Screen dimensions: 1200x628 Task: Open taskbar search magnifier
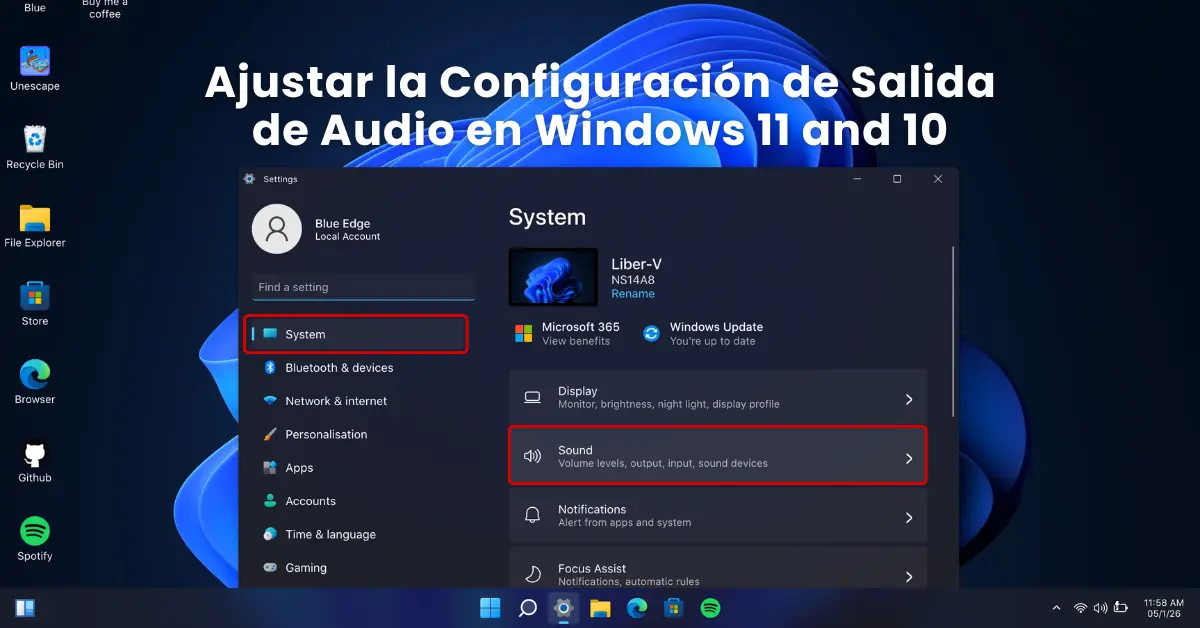coord(528,607)
